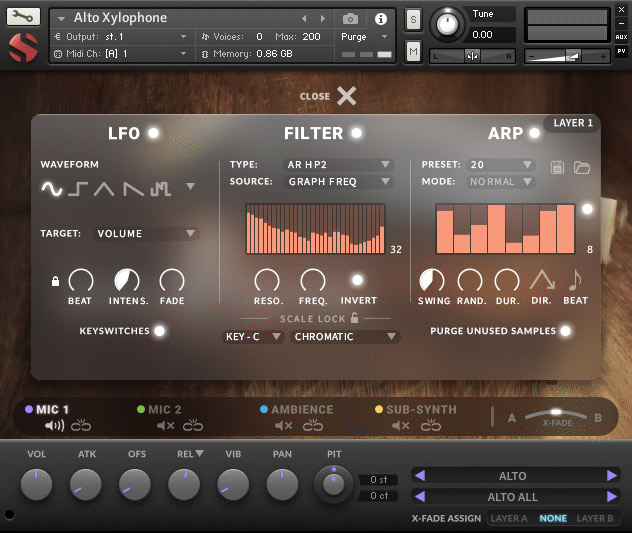Select the square LFO waveform
Screen dimensions: 632x533
78,189
